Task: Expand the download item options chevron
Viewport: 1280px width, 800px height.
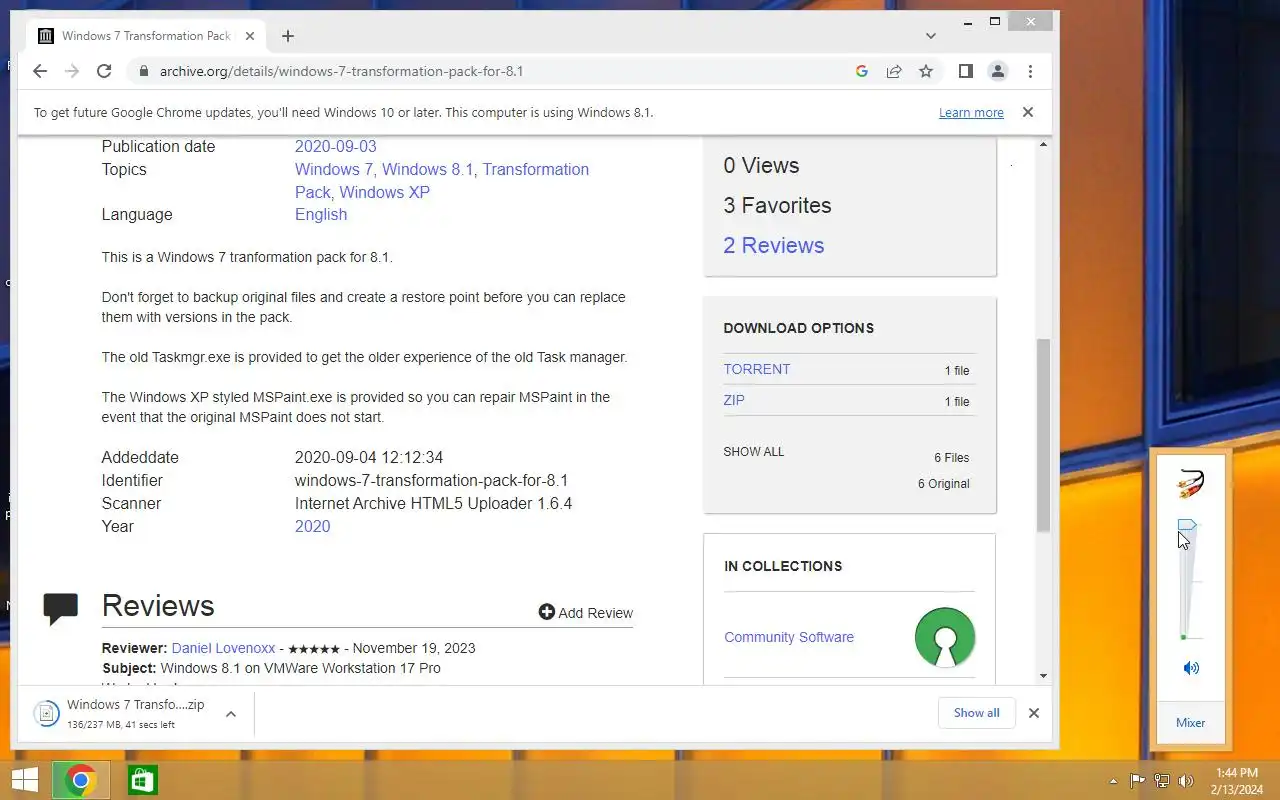Action: pos(231,714)
